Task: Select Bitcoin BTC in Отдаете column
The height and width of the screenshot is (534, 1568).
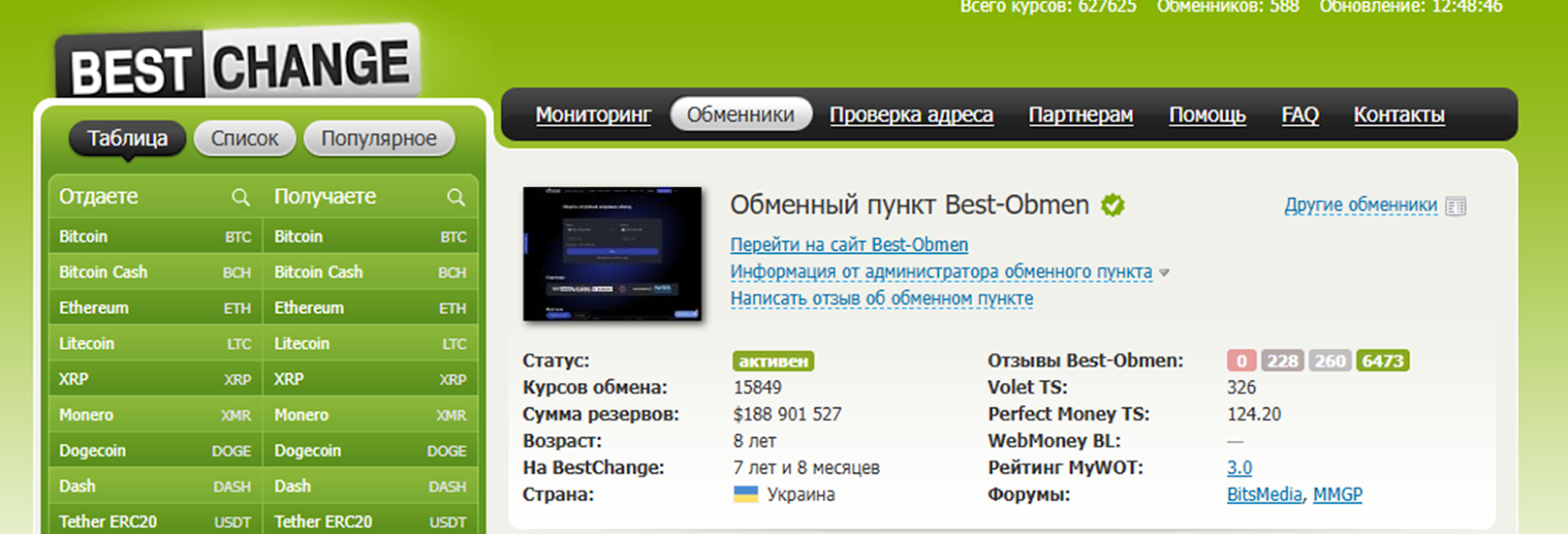Action: 155,236
